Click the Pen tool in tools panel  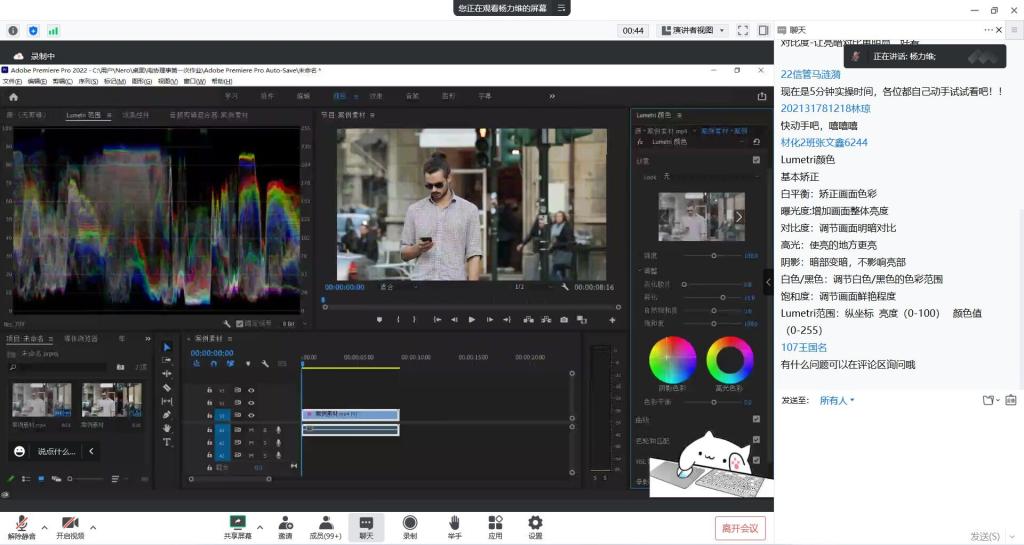[167, 414]
